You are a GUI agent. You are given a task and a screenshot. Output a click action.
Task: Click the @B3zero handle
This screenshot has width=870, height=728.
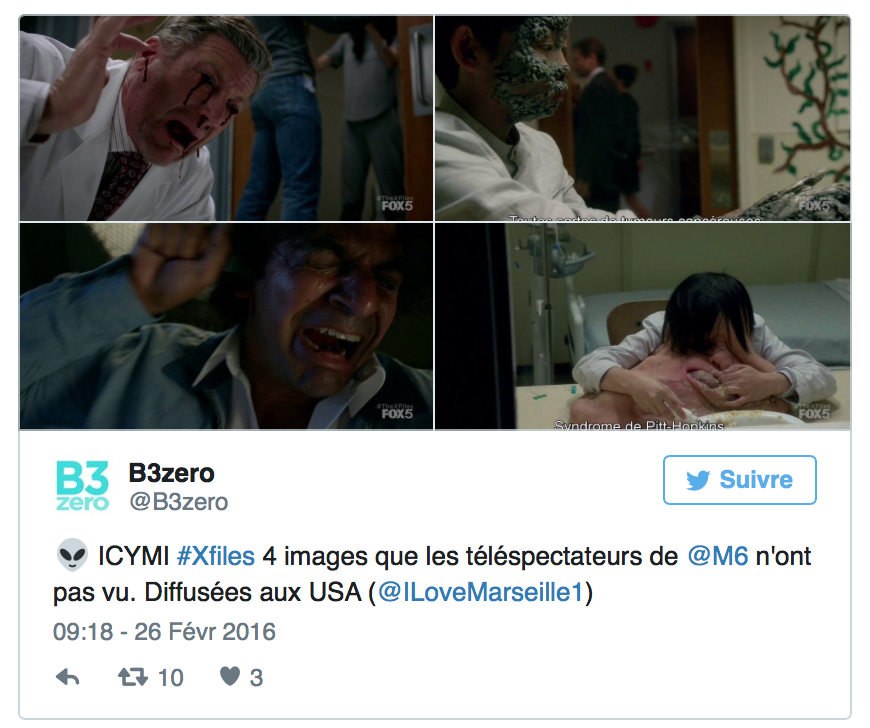(x=179, y=502)
